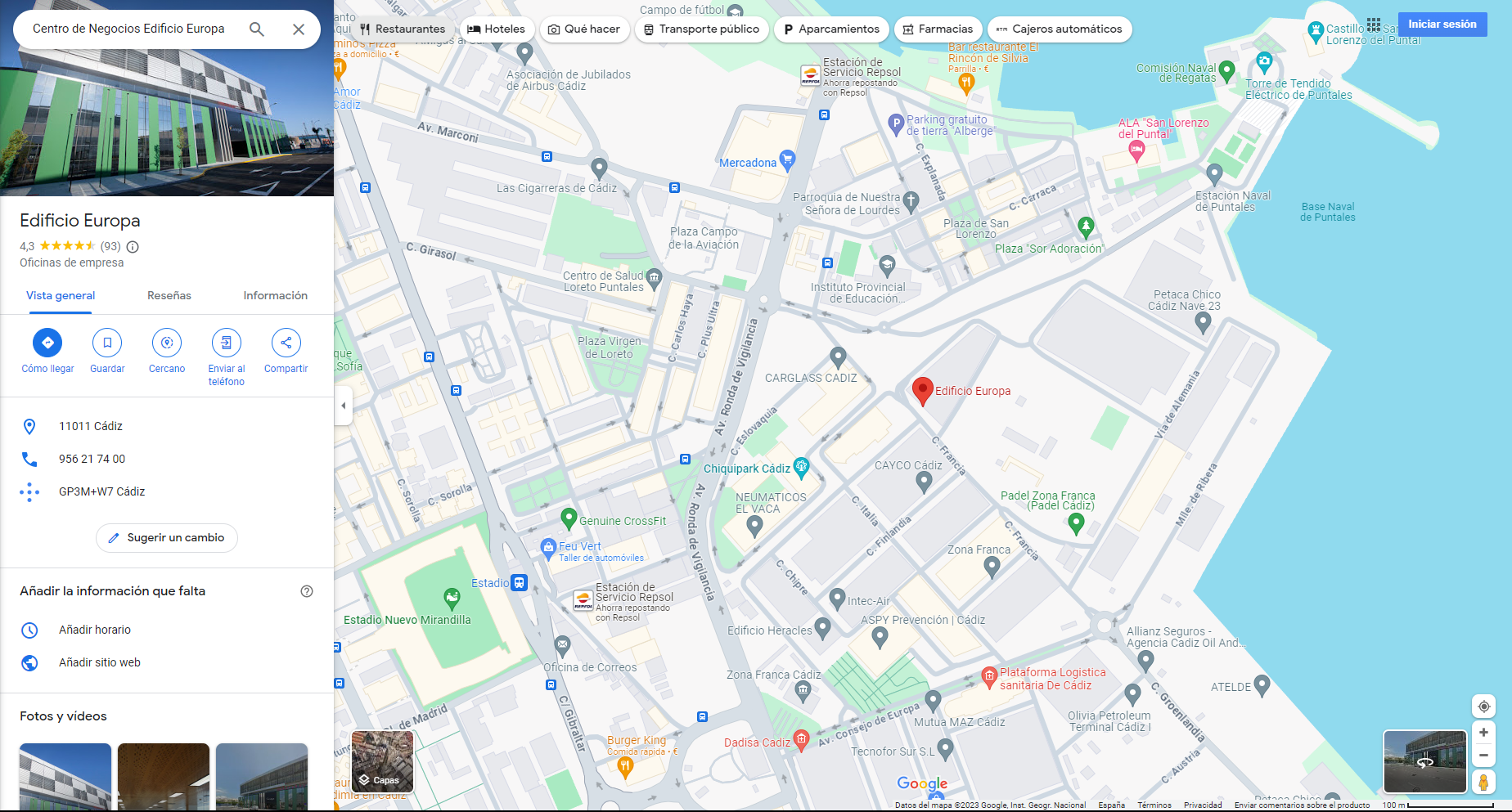Select the Transporte público chip

[x=701, y=29]
